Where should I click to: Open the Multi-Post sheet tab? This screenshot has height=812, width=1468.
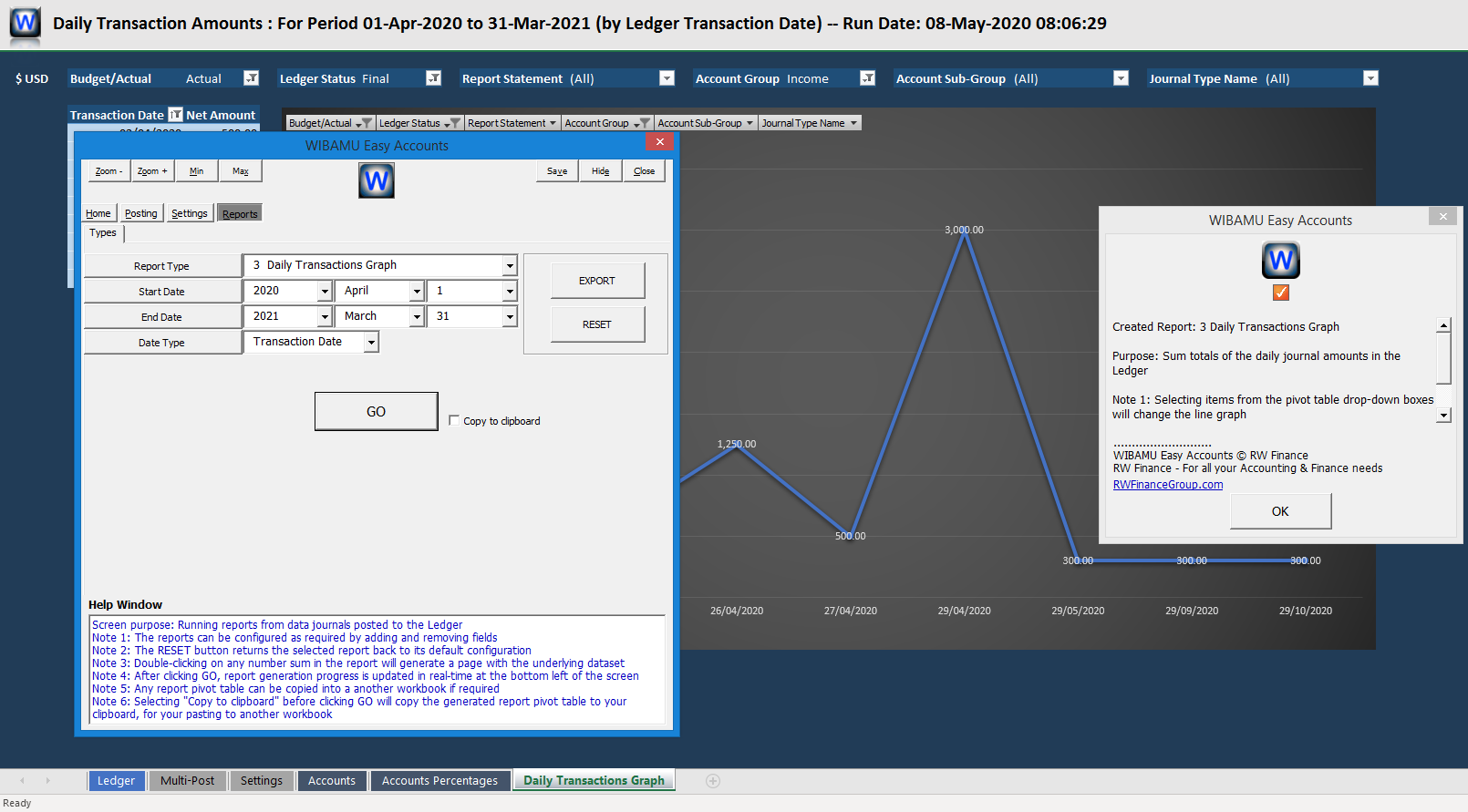coord(188,781)
